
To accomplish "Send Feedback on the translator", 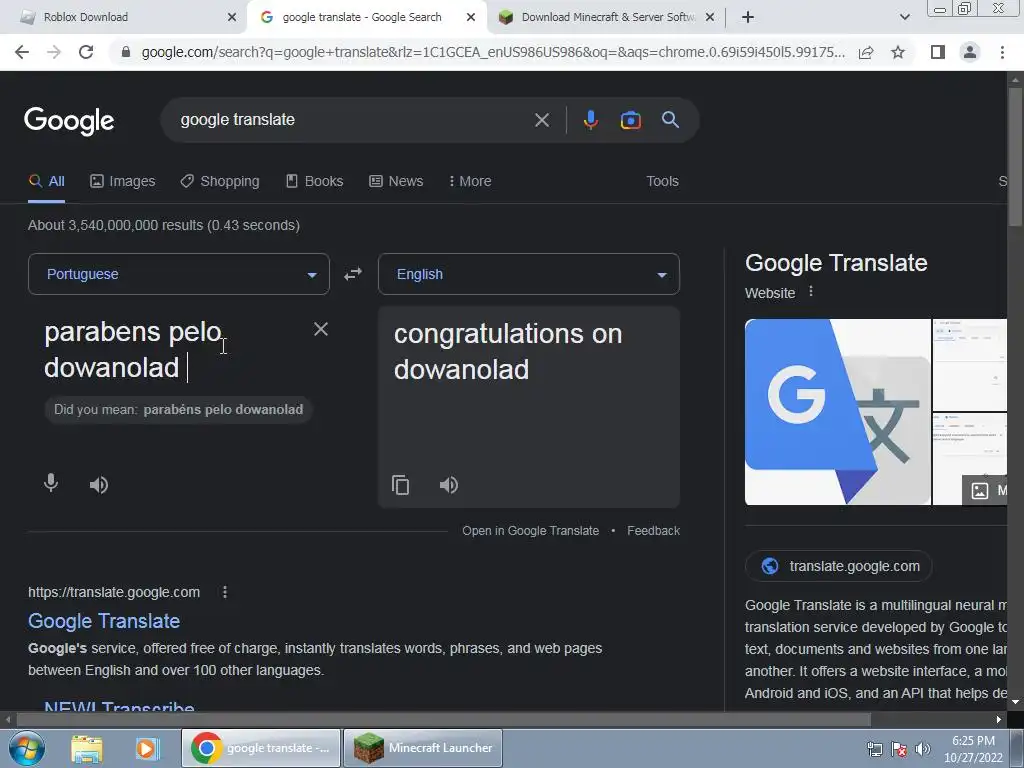I will 653,531.
